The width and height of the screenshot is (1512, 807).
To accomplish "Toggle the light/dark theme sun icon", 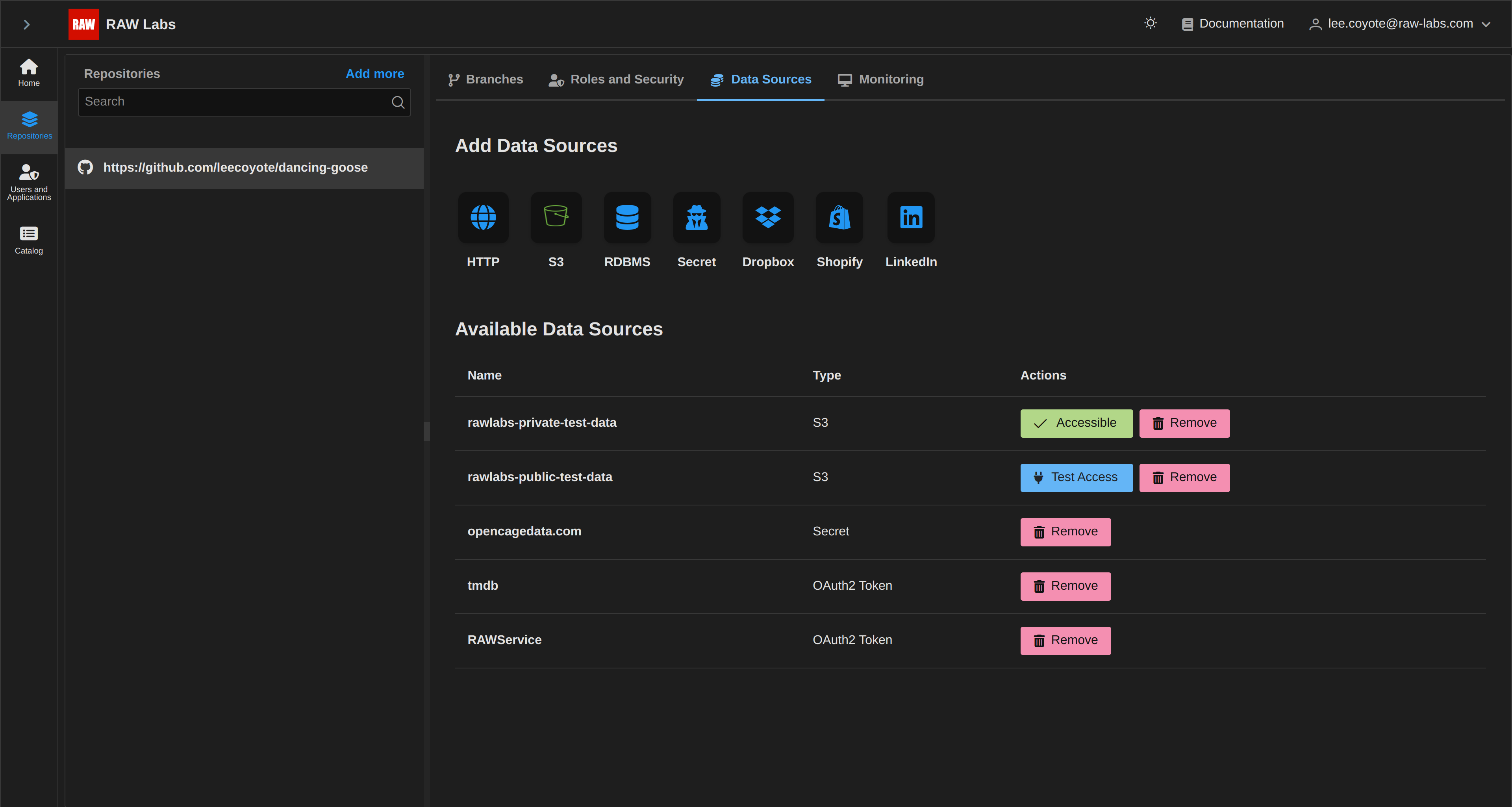I will pos(1151,24).
